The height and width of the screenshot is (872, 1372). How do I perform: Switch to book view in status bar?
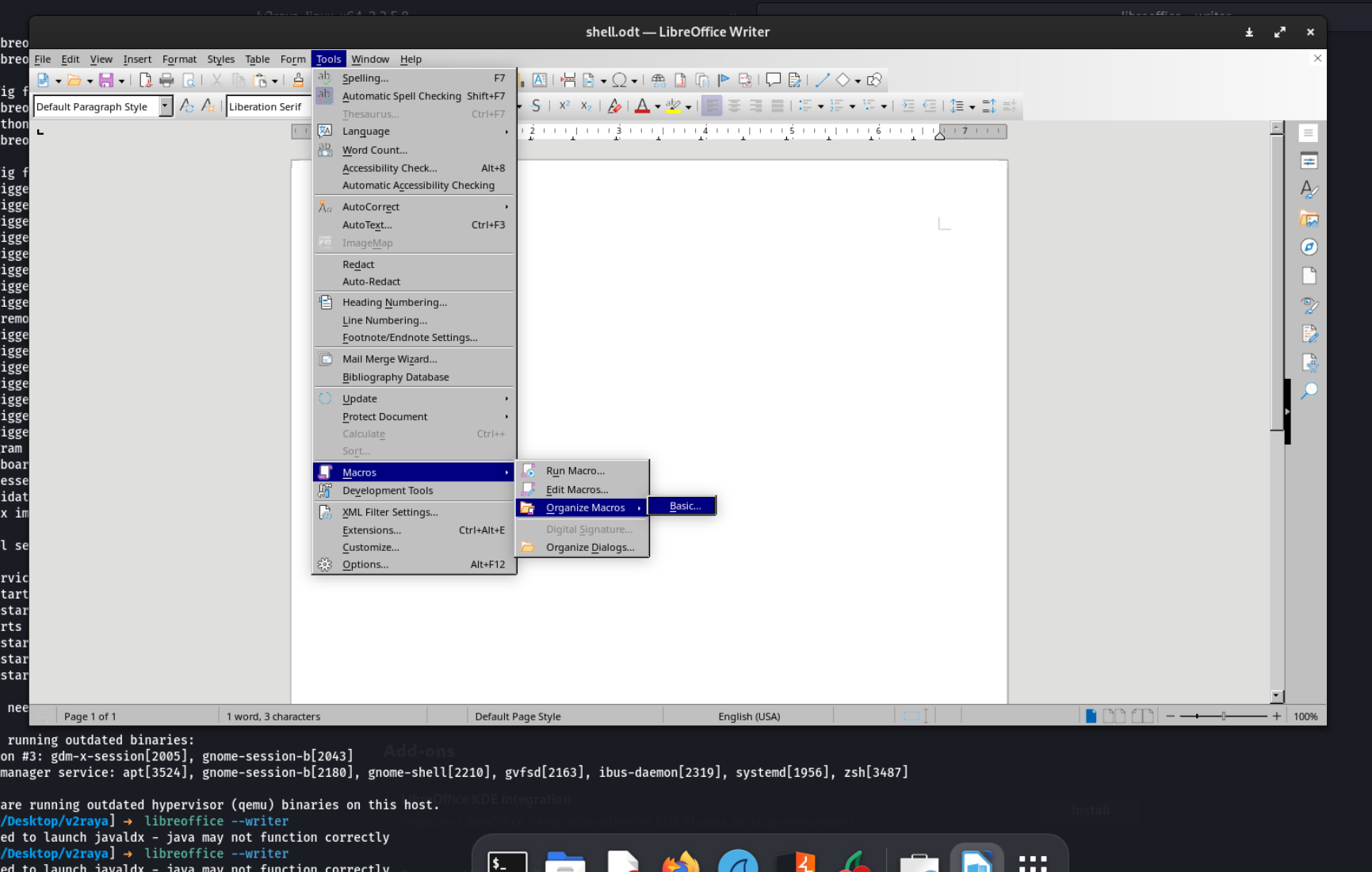click(x=1142, y=716)
